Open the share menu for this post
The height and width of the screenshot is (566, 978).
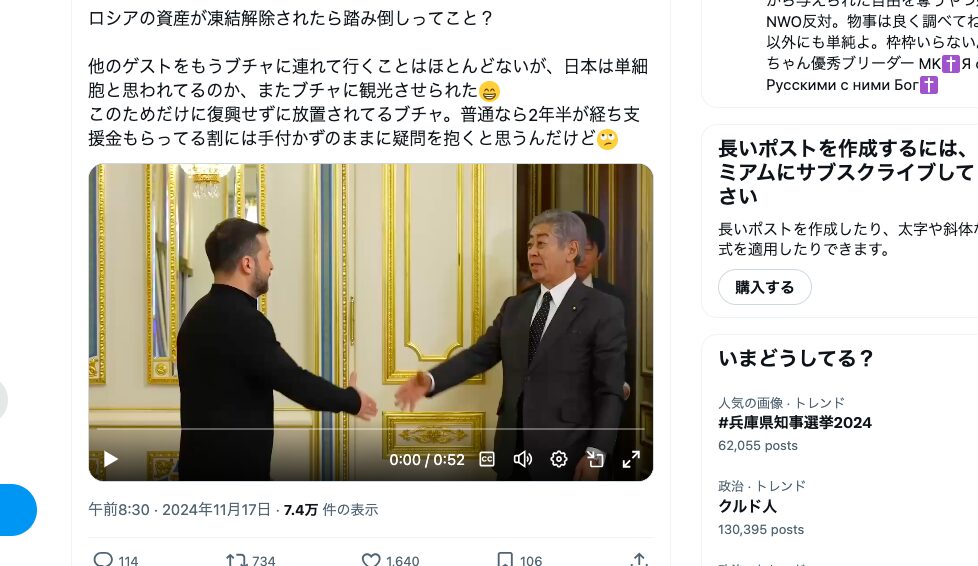(x=639, y=560)
